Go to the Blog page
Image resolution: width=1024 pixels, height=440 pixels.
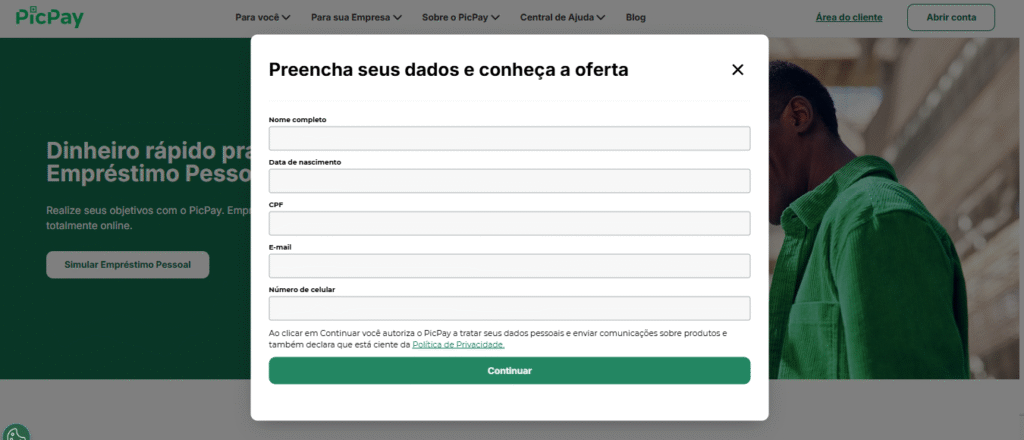coord(635,17)
